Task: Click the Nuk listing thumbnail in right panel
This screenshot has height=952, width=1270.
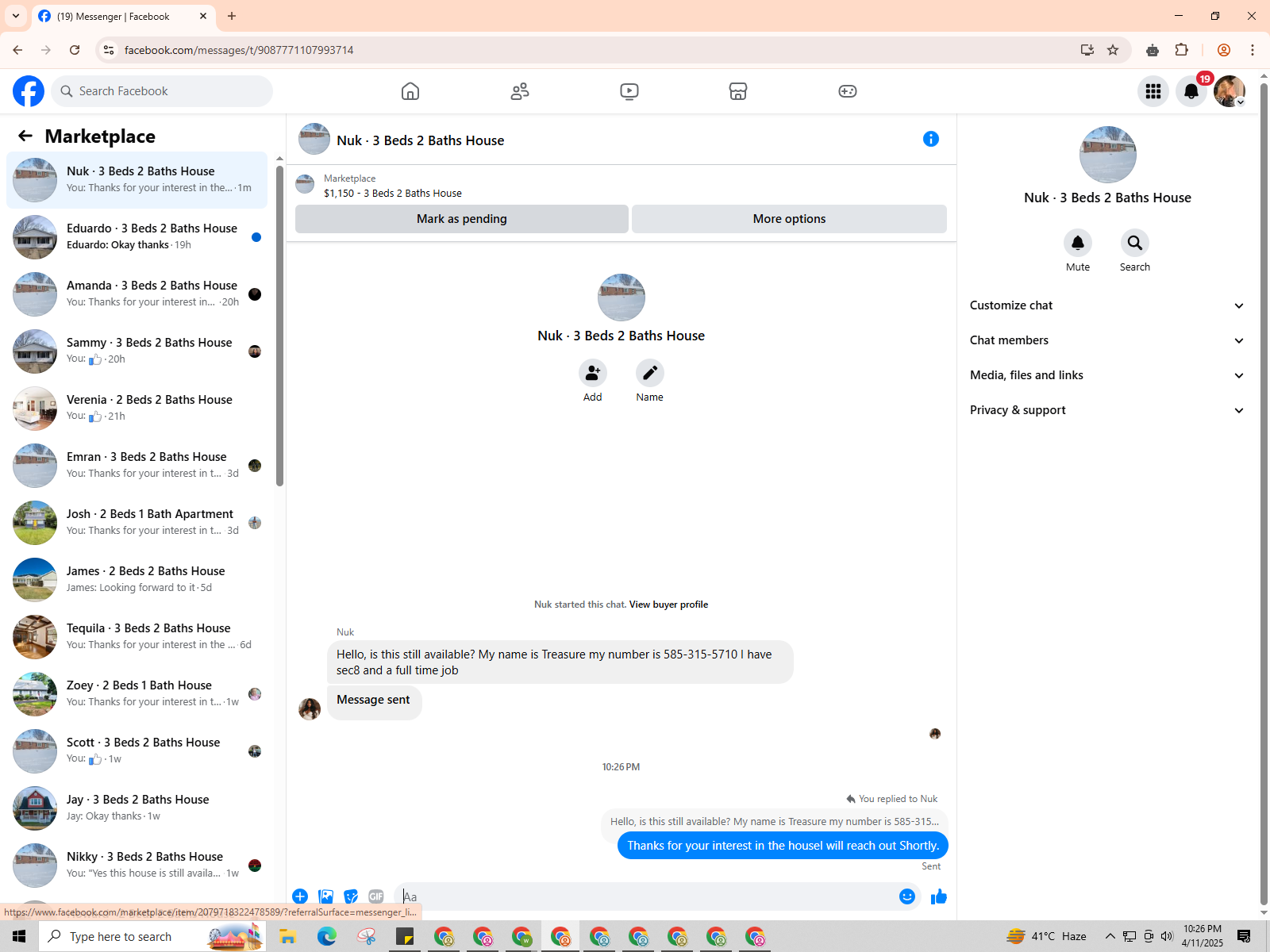Action: (x=1108, y=155)
